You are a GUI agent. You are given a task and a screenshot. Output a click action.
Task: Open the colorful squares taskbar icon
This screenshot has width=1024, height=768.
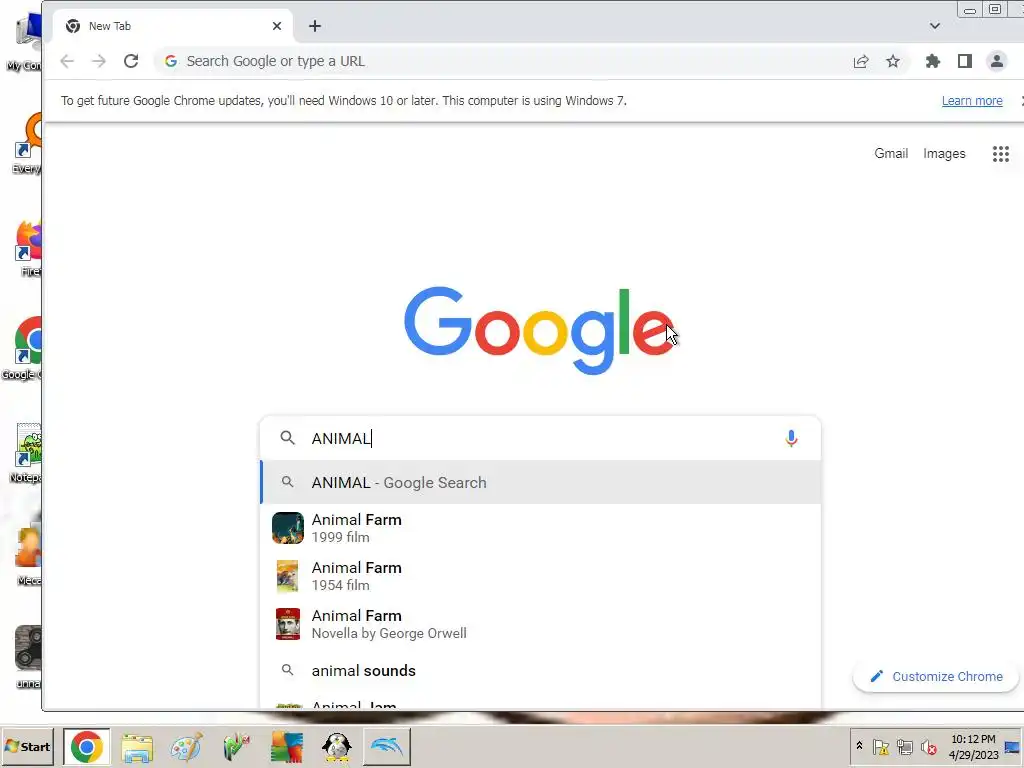pos(287,747)
